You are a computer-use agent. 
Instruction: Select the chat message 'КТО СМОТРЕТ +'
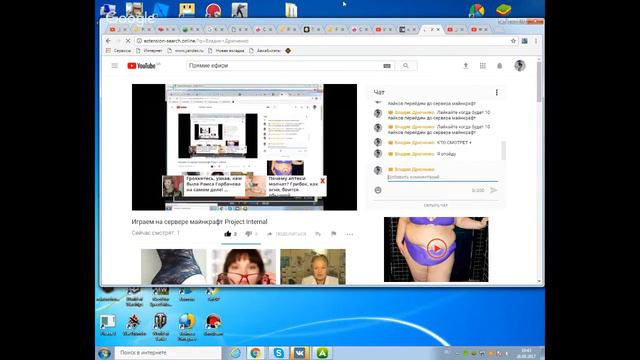[x=454, y=142]
